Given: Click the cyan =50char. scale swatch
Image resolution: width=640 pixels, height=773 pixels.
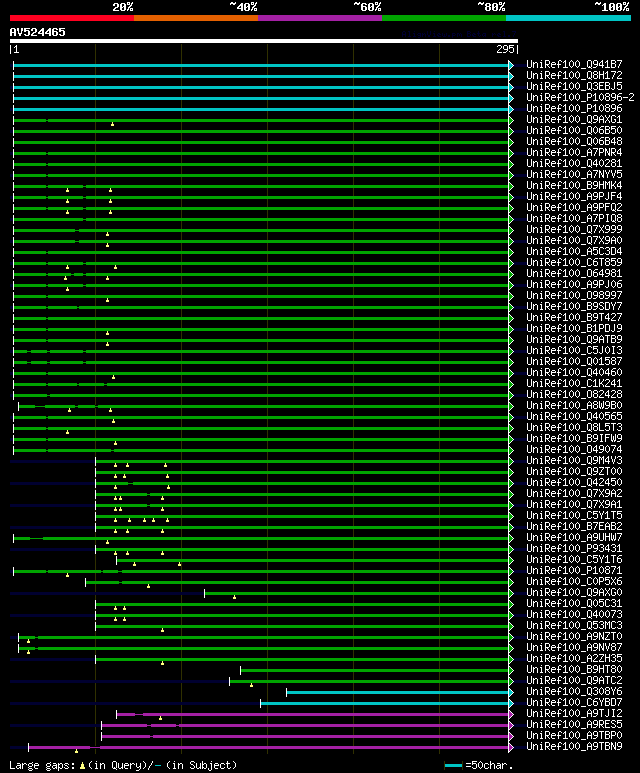Looking at the screenshot, I should tap(453, 766).
